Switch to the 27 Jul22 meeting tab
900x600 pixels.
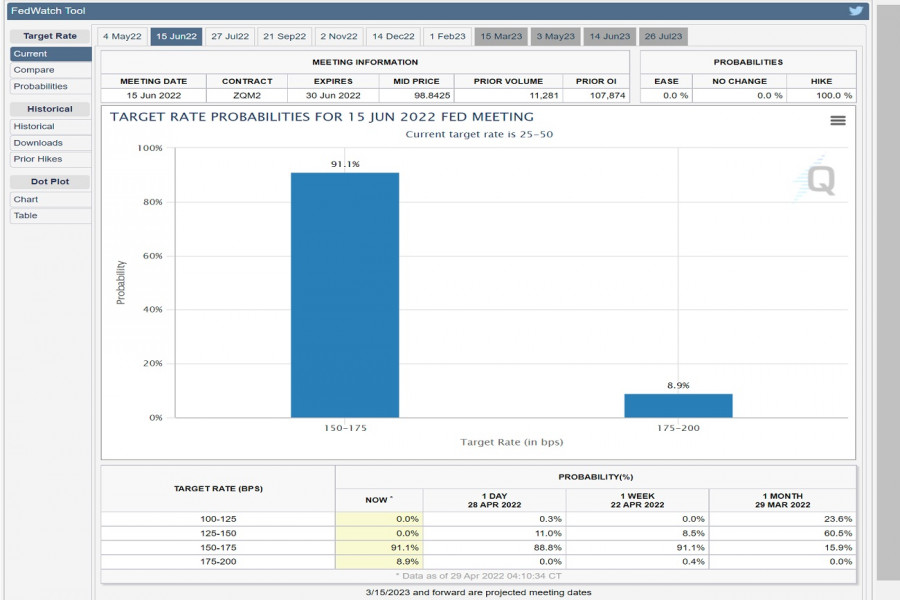230,36
